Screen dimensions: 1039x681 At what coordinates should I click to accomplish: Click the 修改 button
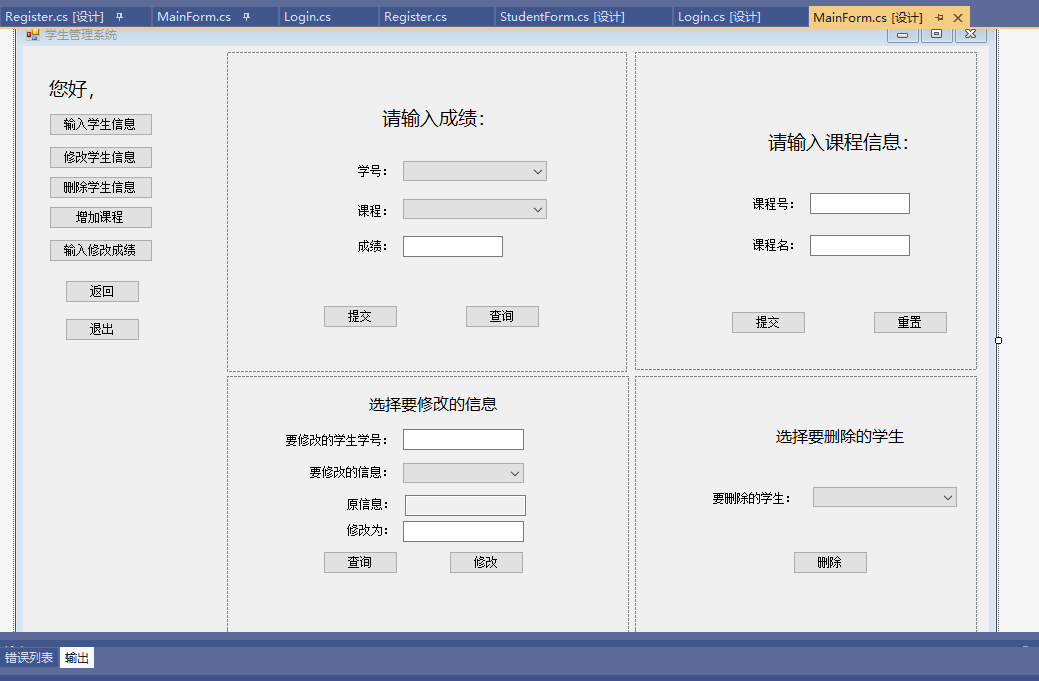tap(486, 562)
